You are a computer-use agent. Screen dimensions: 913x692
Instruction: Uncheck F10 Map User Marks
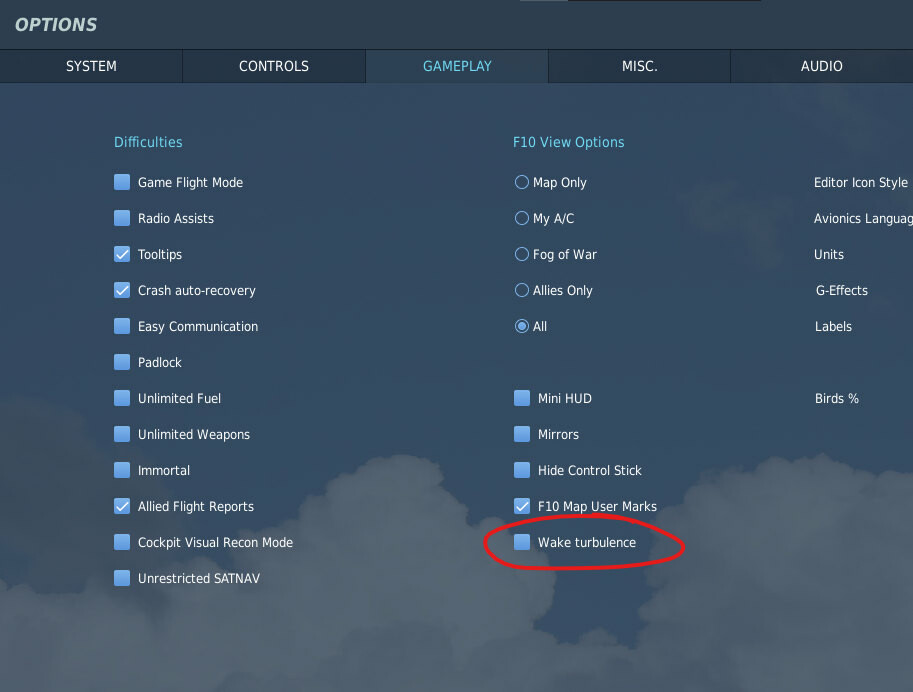point(522,506)
